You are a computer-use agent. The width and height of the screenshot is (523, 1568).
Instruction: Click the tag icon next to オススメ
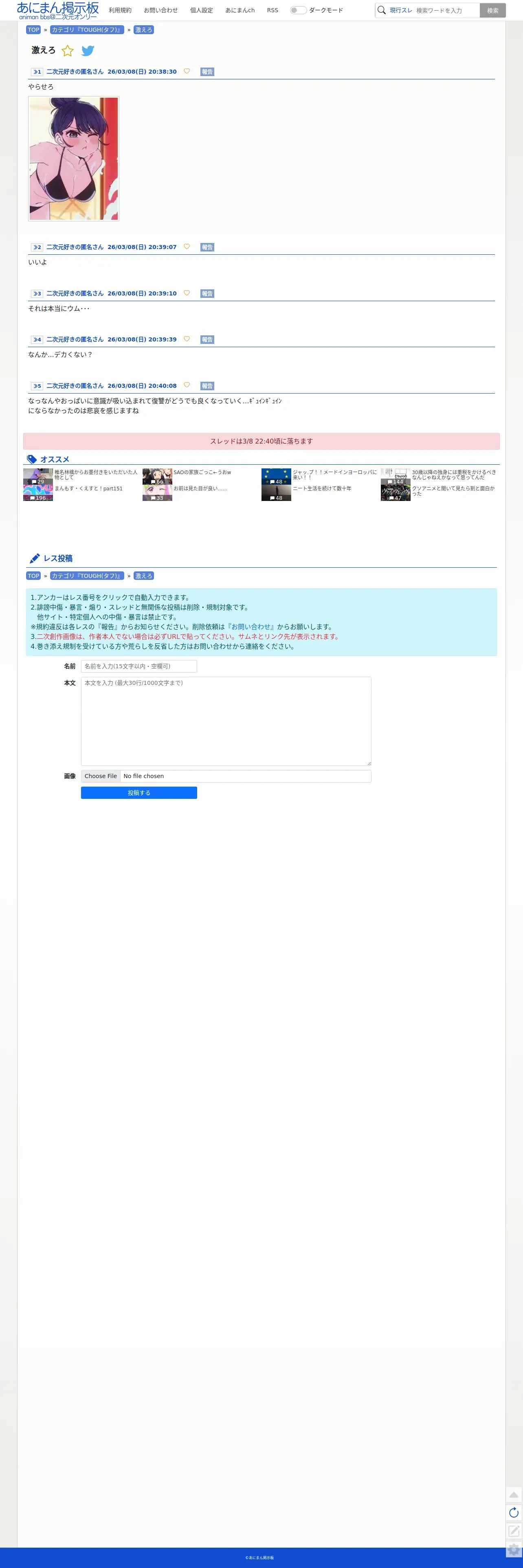32,459
